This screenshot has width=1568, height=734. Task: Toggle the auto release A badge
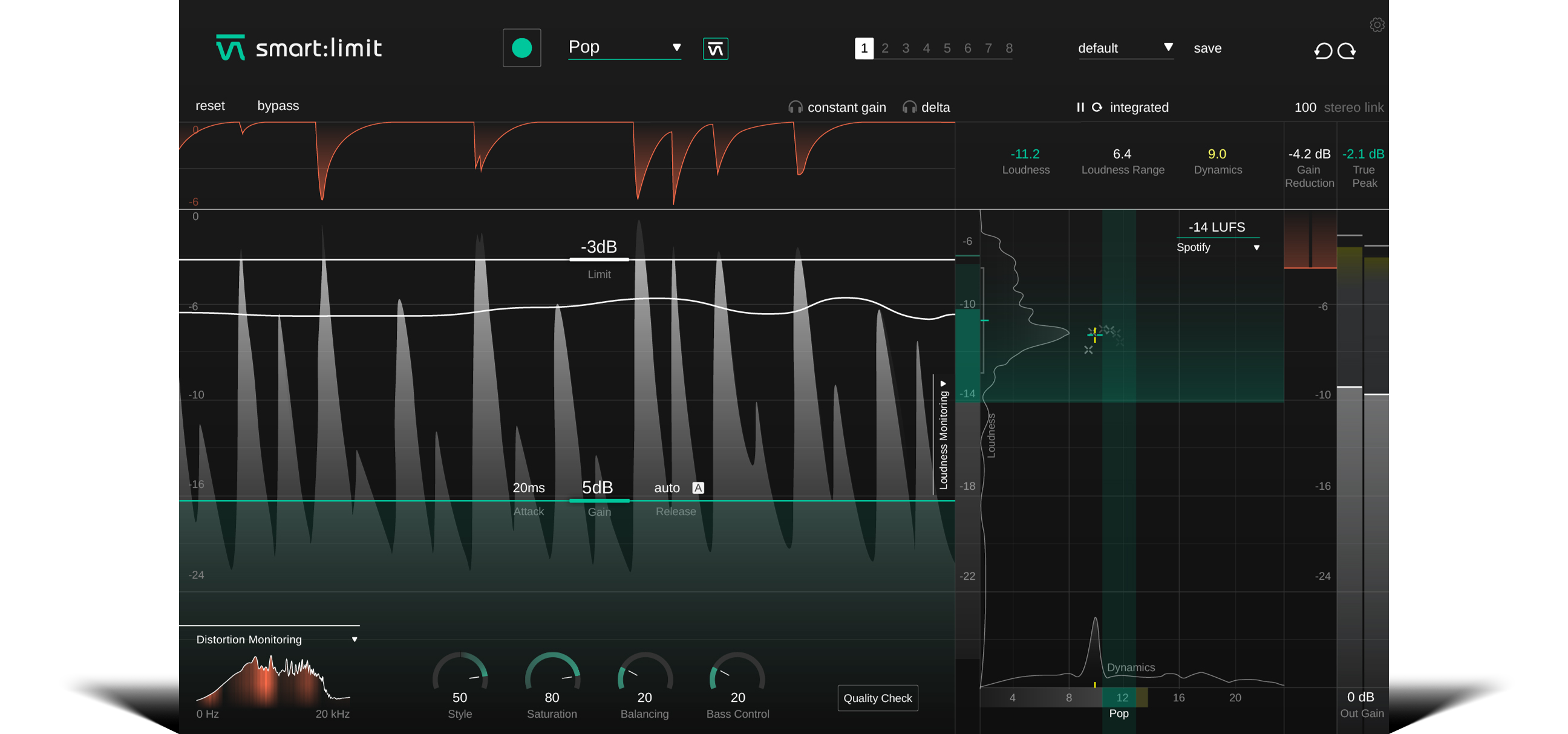pyautogui.click(x=698, y=488)
